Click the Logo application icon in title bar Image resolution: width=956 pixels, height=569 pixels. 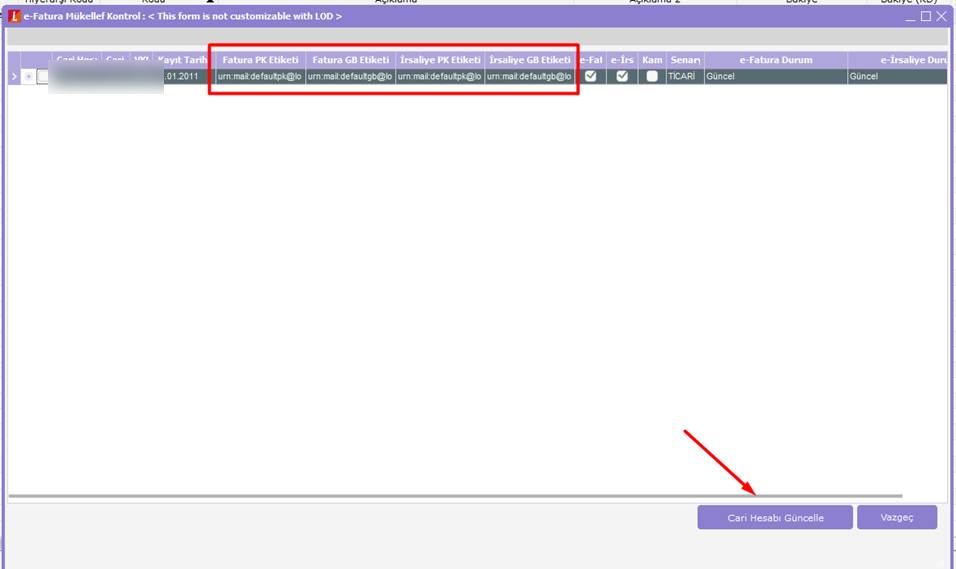coord(13,16)
